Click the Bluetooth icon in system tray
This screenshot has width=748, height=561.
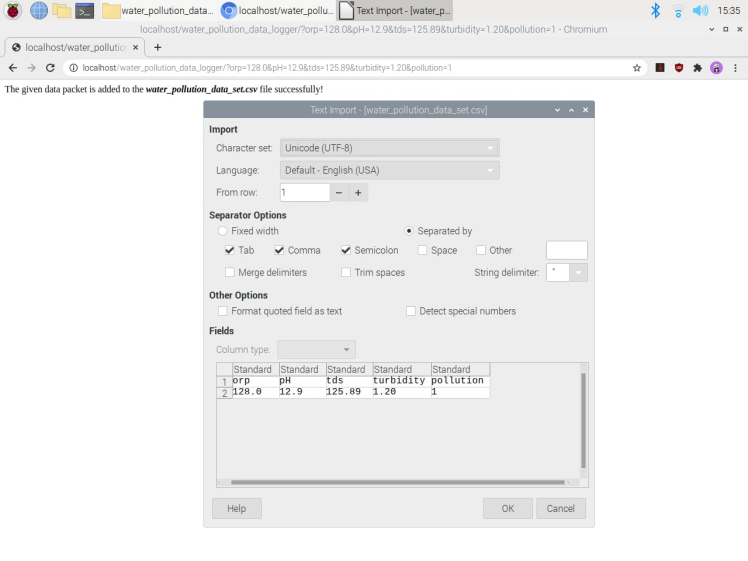(x=656, y=11)
